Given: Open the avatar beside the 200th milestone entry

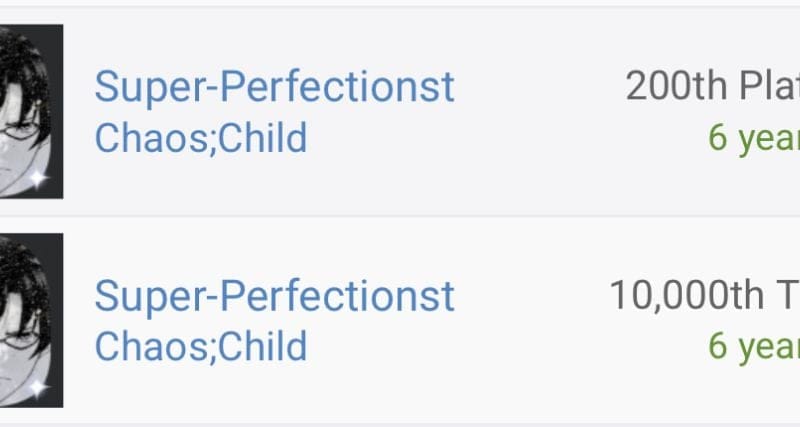Looking at the screenshot, I should (31, 111).
